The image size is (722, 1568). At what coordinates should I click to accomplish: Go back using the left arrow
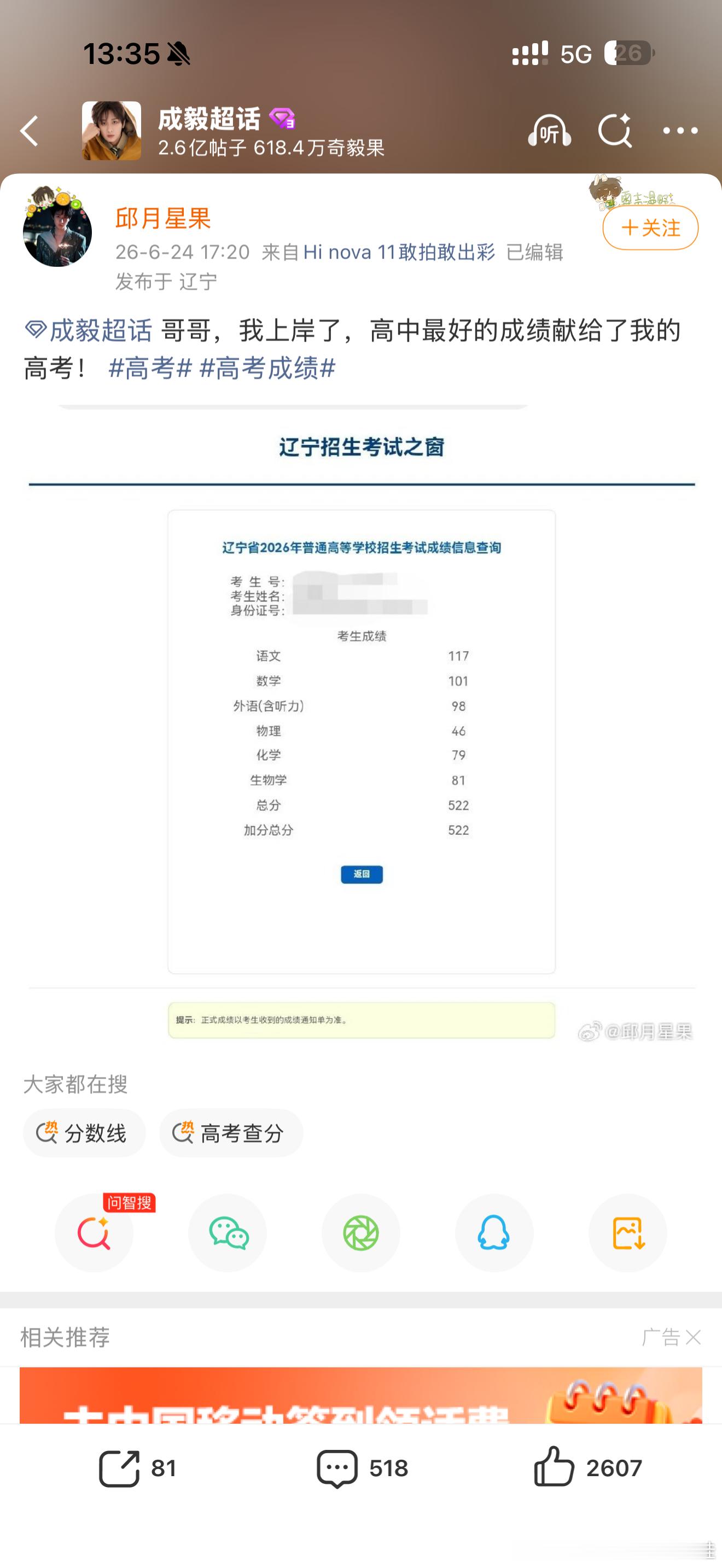point(29,131)
